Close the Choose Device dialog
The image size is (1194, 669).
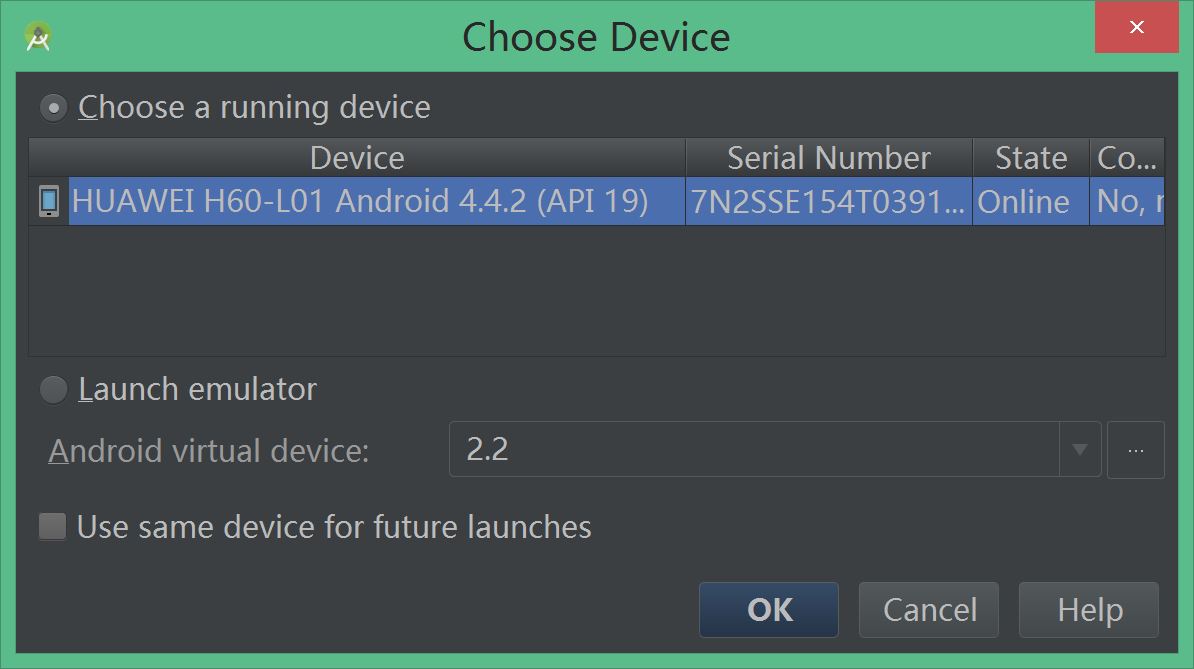click(1136, 28)
